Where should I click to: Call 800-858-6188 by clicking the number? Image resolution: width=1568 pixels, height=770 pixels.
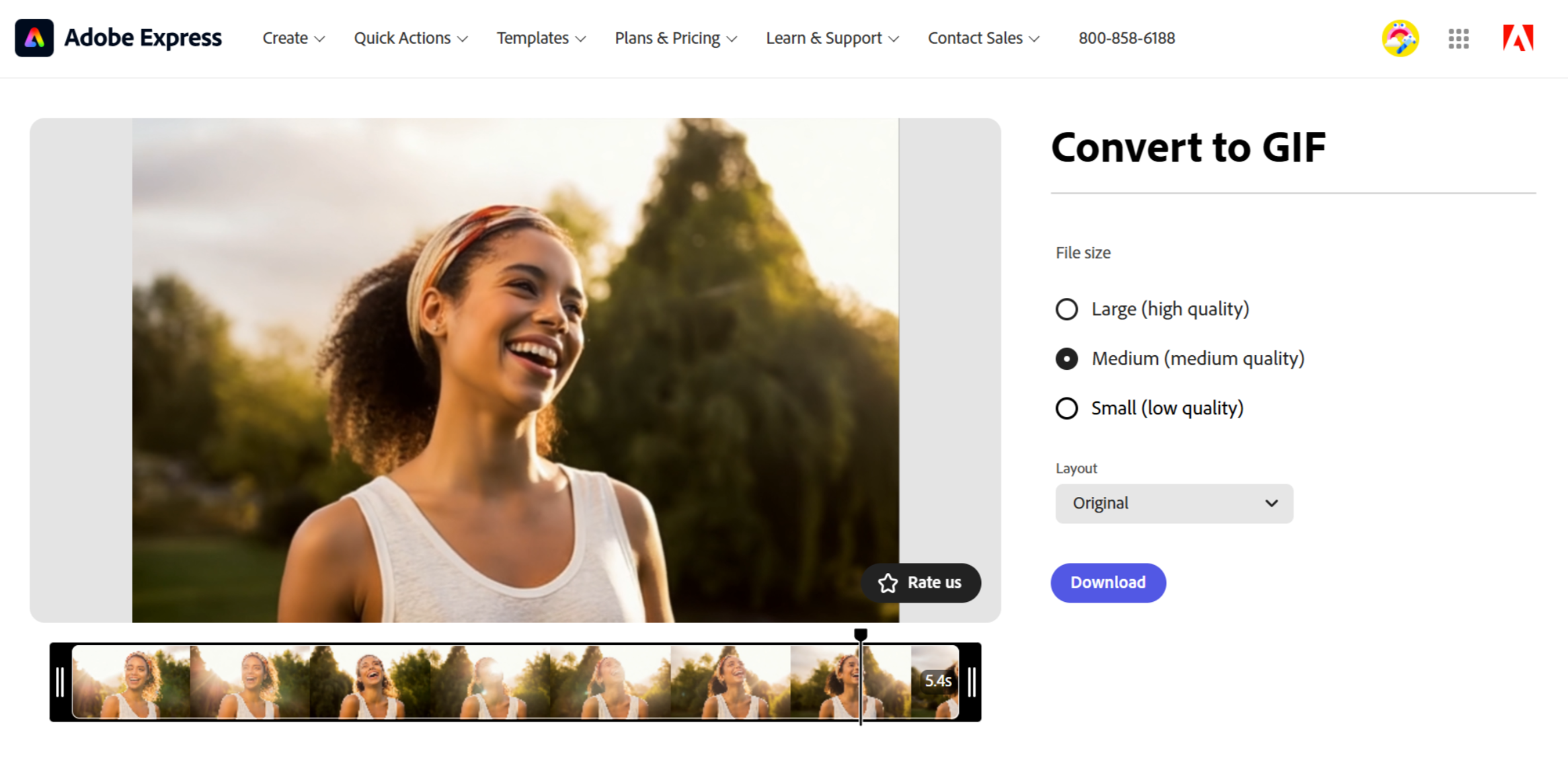click(x=1126, y=38)
